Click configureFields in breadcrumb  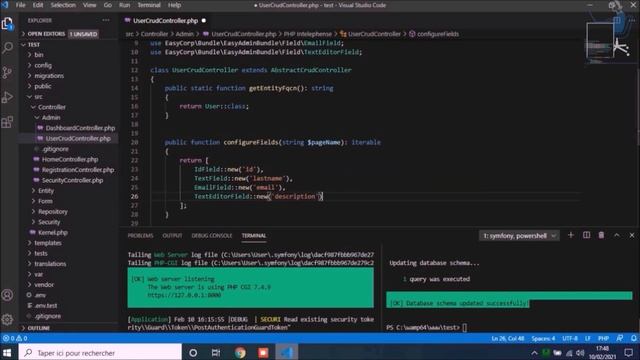click(x=438, y=34)
